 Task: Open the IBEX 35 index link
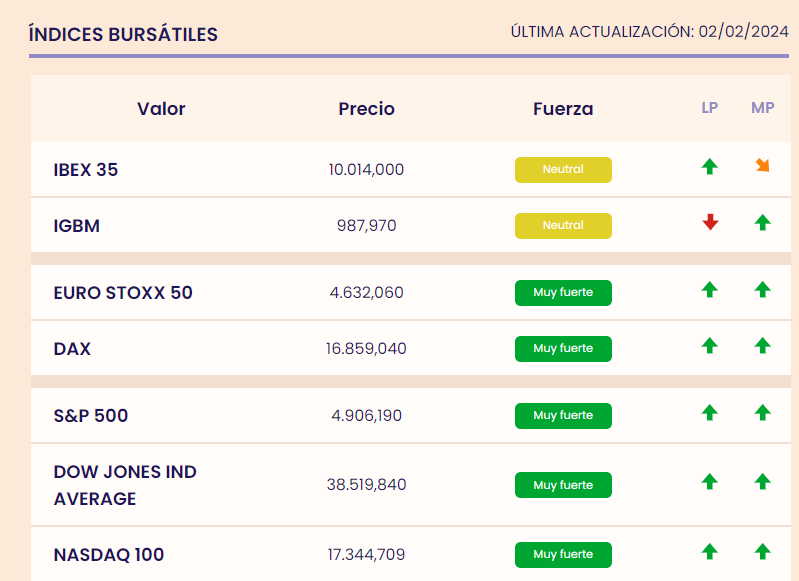click(x=86, y=170)
